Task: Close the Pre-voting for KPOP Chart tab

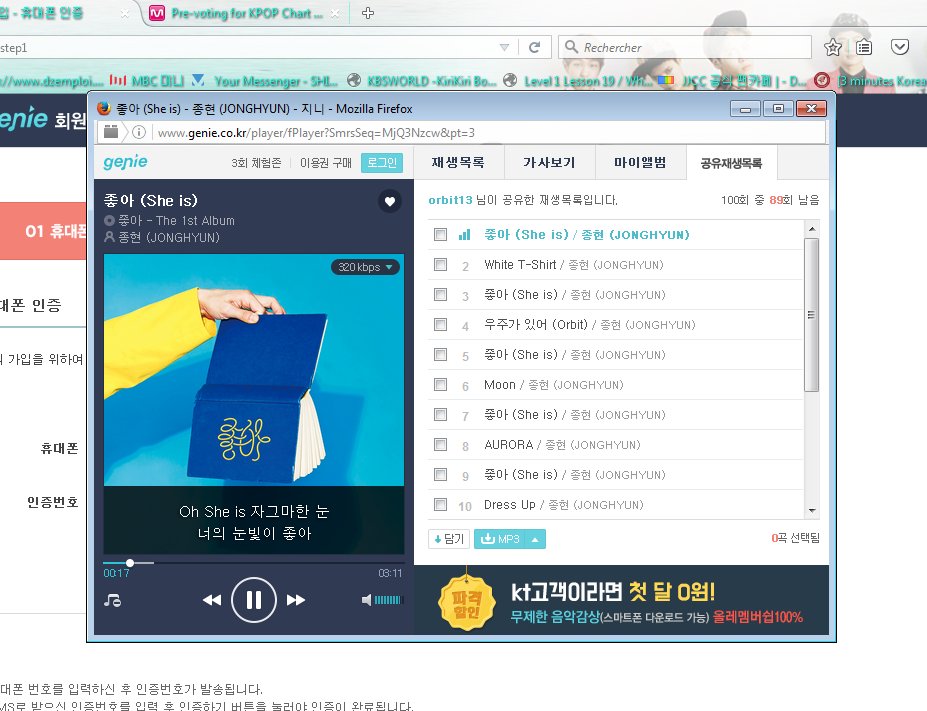Action: tap(335, 13)
